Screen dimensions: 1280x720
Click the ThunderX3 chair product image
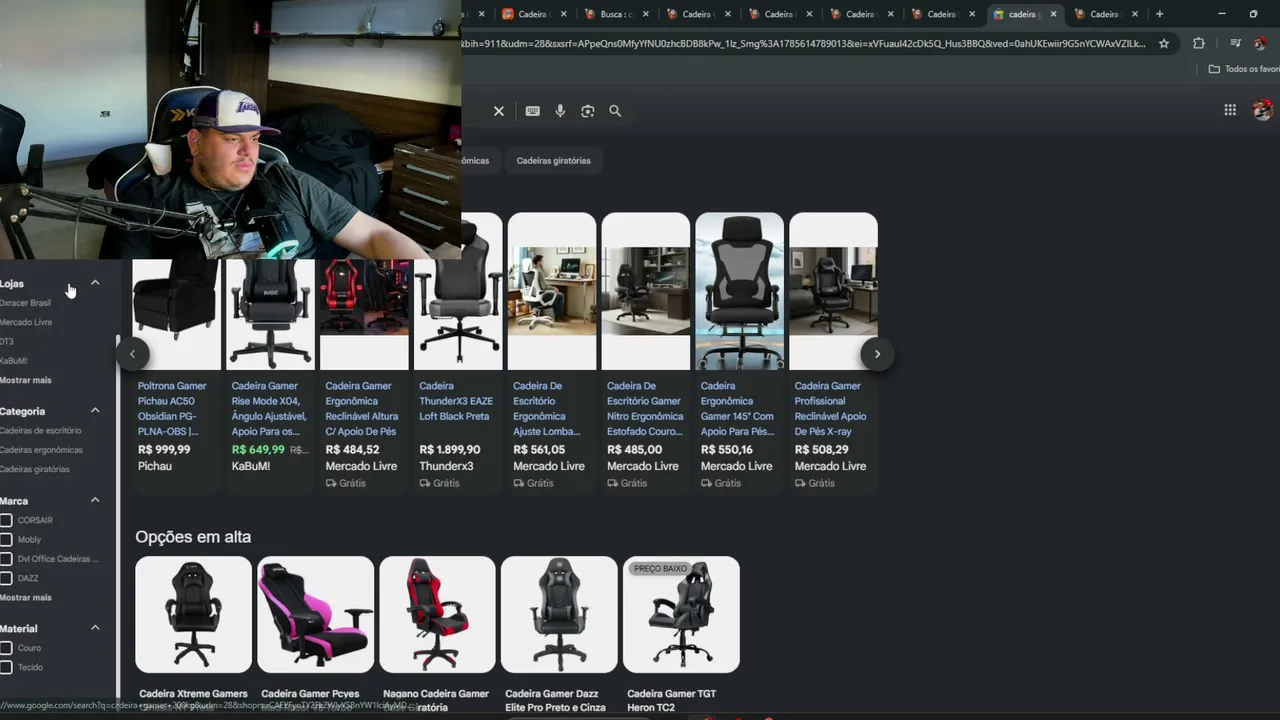pos(458,291)
